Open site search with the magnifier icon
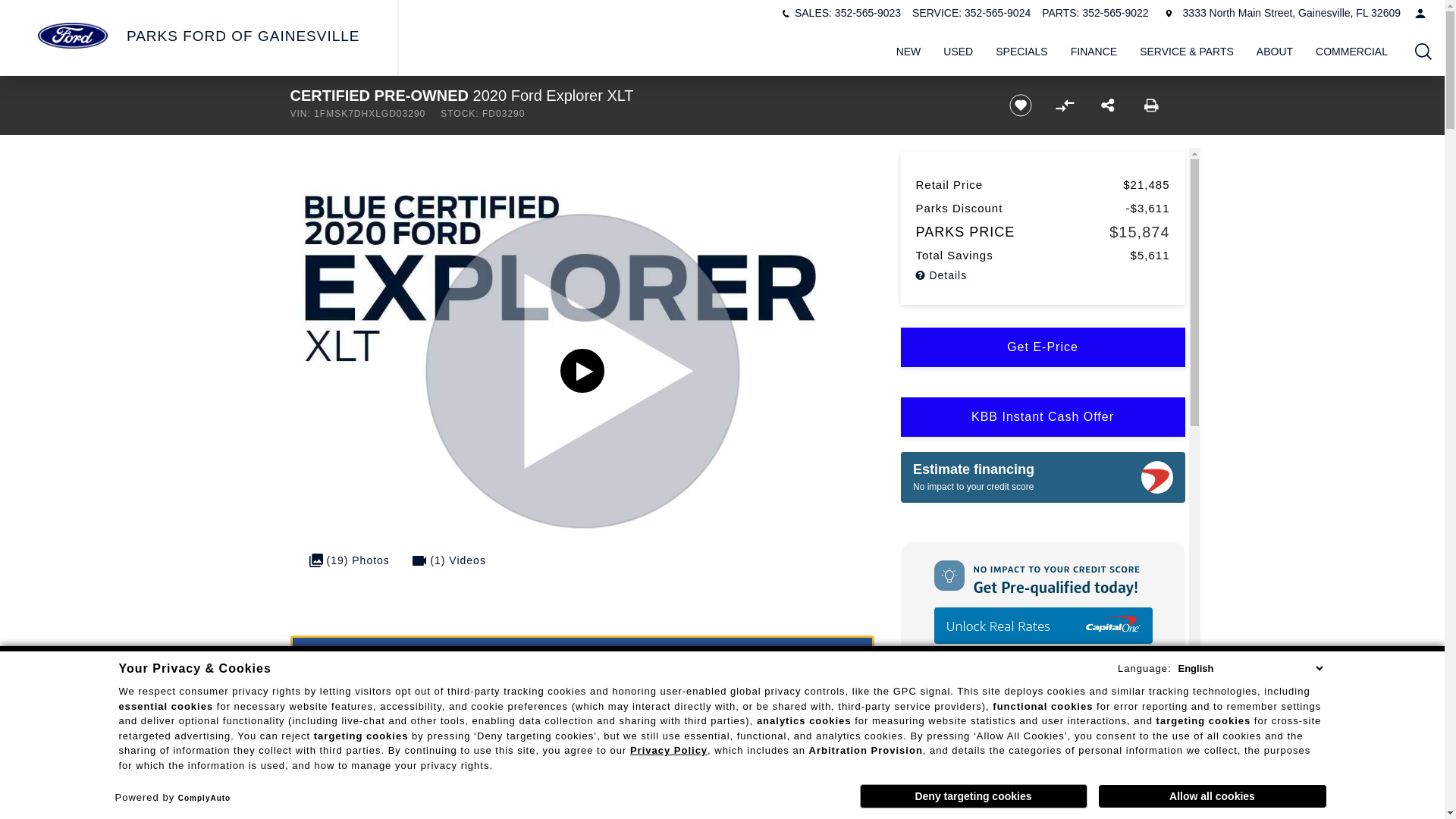1456x819 pixels. tap(1423, 52)
